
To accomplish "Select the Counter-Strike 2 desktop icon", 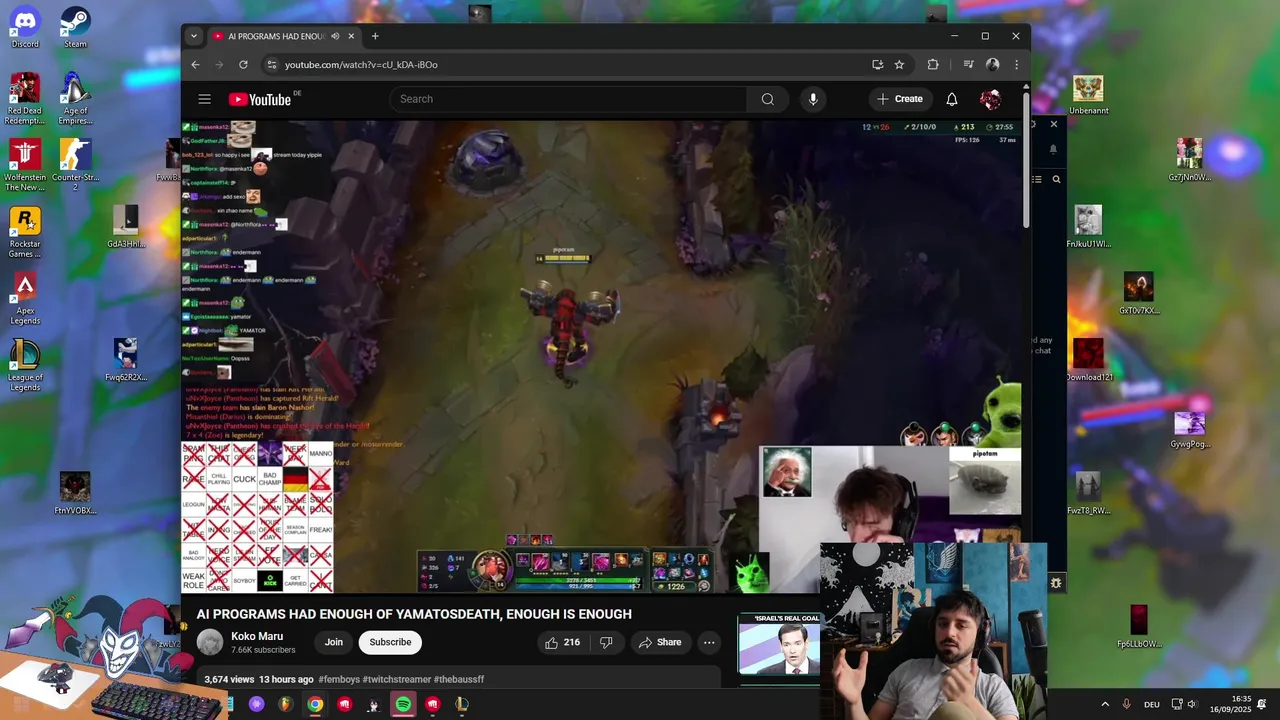I will pos(75,165).
